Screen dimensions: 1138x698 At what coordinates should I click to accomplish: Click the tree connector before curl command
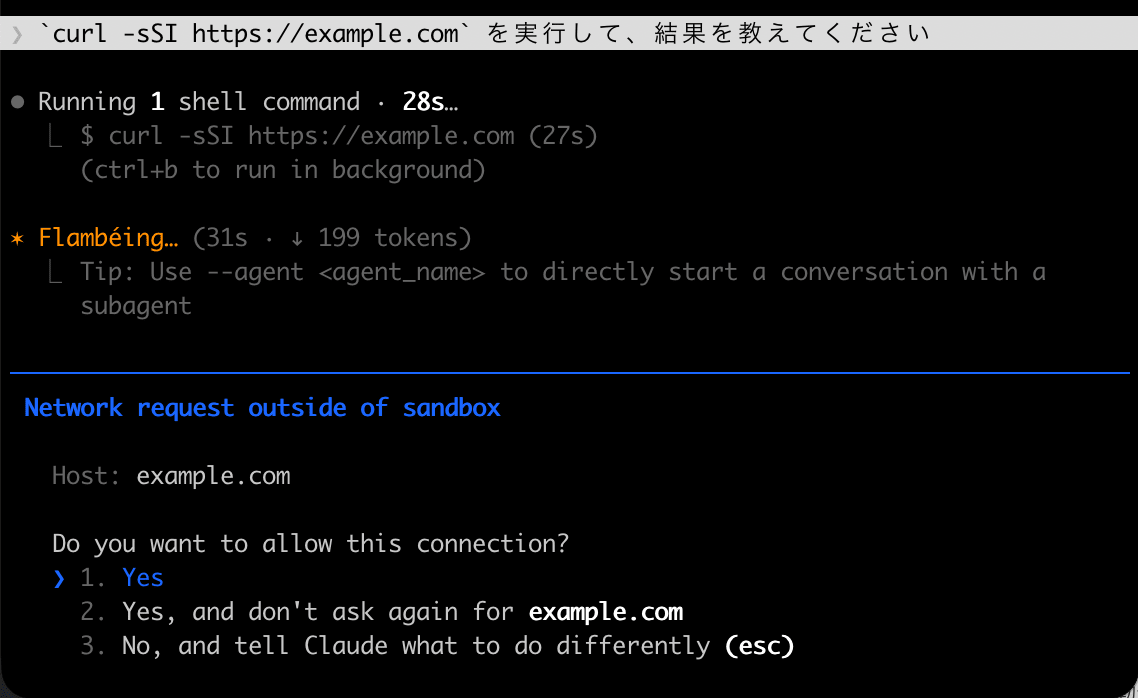(x=55, y=135)
